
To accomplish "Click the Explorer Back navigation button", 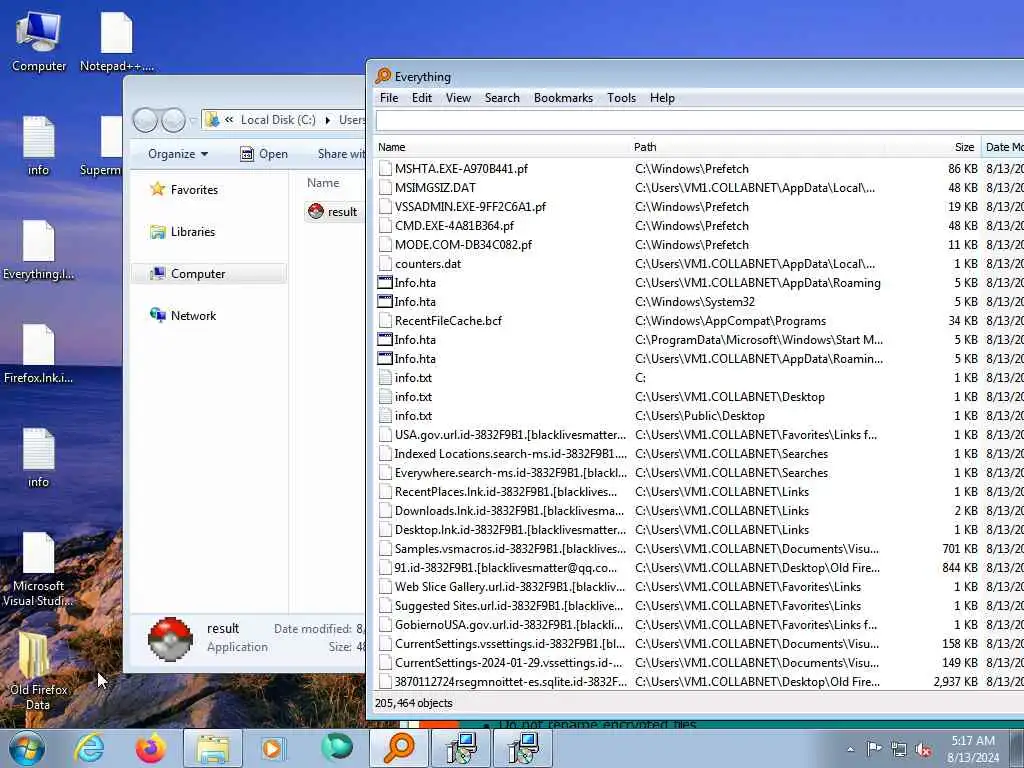I will click(145, 120).
